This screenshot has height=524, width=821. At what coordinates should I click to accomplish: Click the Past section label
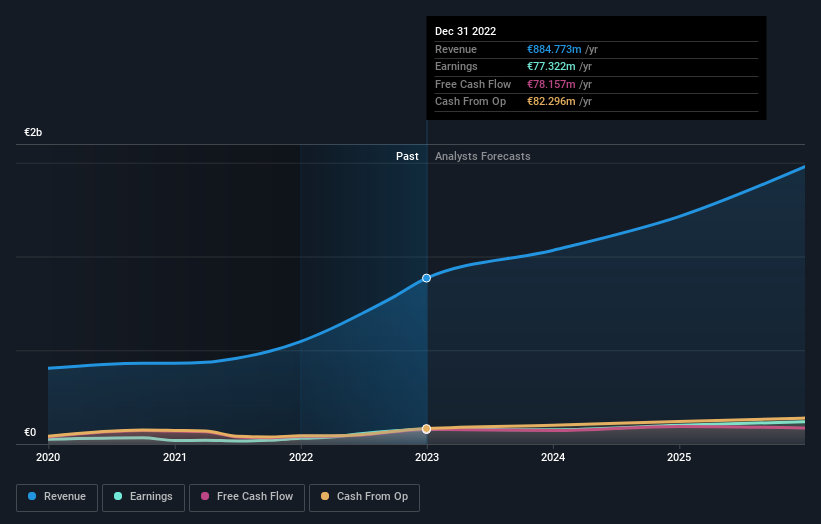click(407, 157)
